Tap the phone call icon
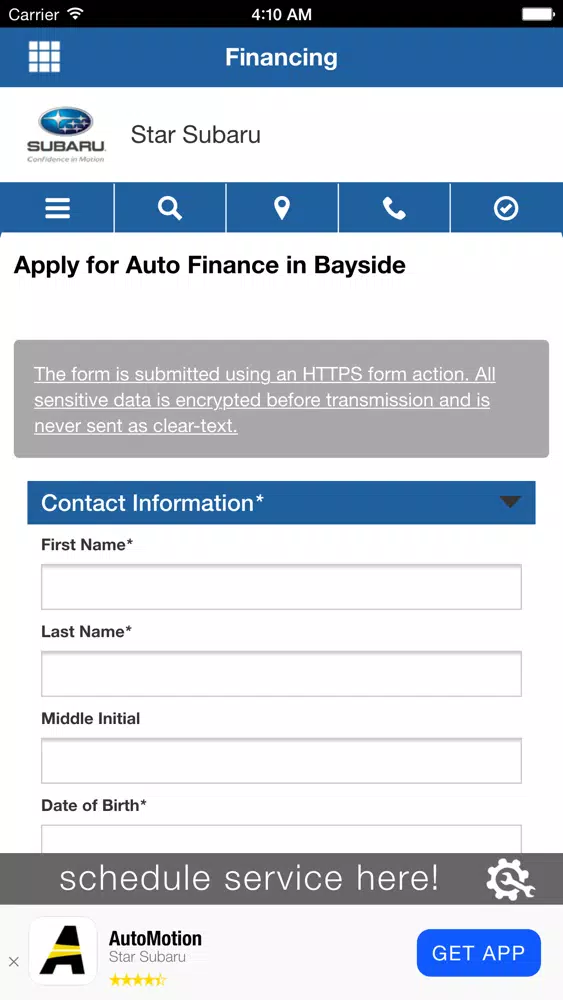The image size is (563, 1000). coord(394,208)
